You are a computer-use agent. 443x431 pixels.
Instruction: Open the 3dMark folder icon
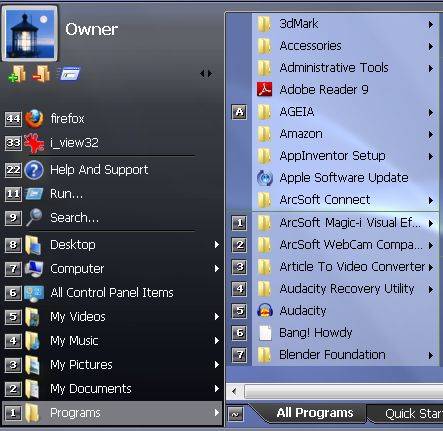point(264,24)
